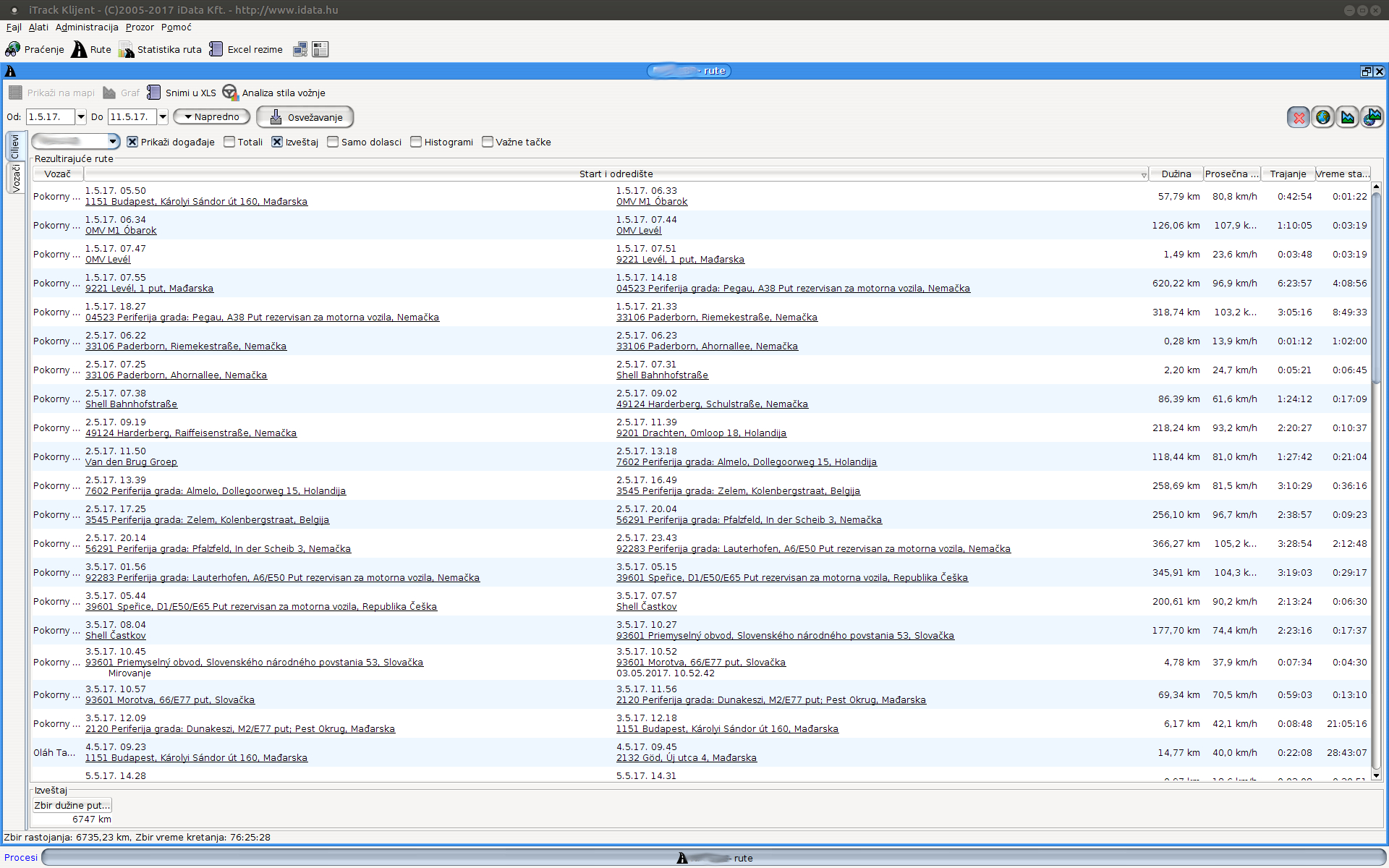
Task: Open the Praćenje tracking tool
Action: 35,49
